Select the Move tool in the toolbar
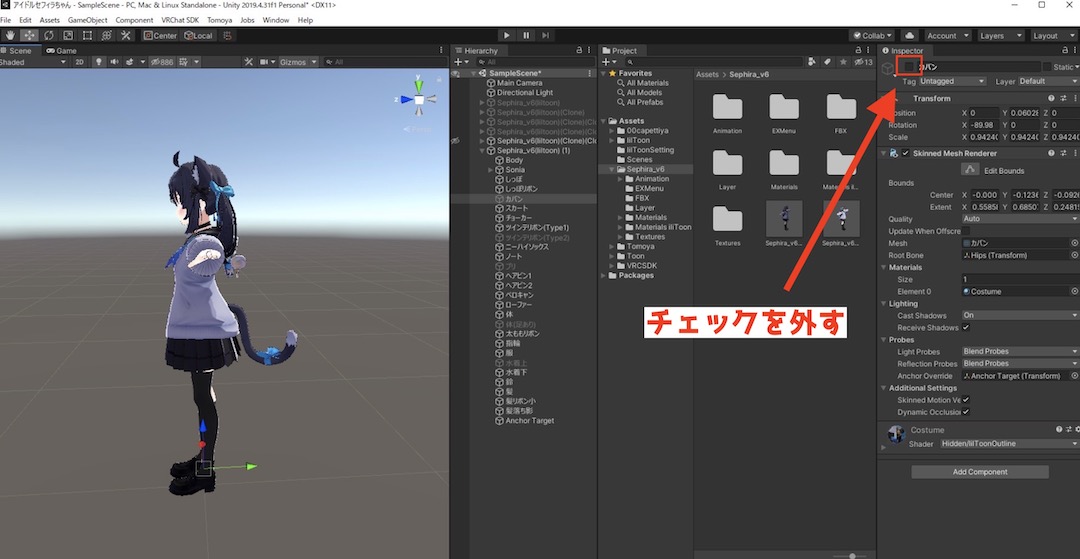1080x559 pixels. [x=29, y=35]
